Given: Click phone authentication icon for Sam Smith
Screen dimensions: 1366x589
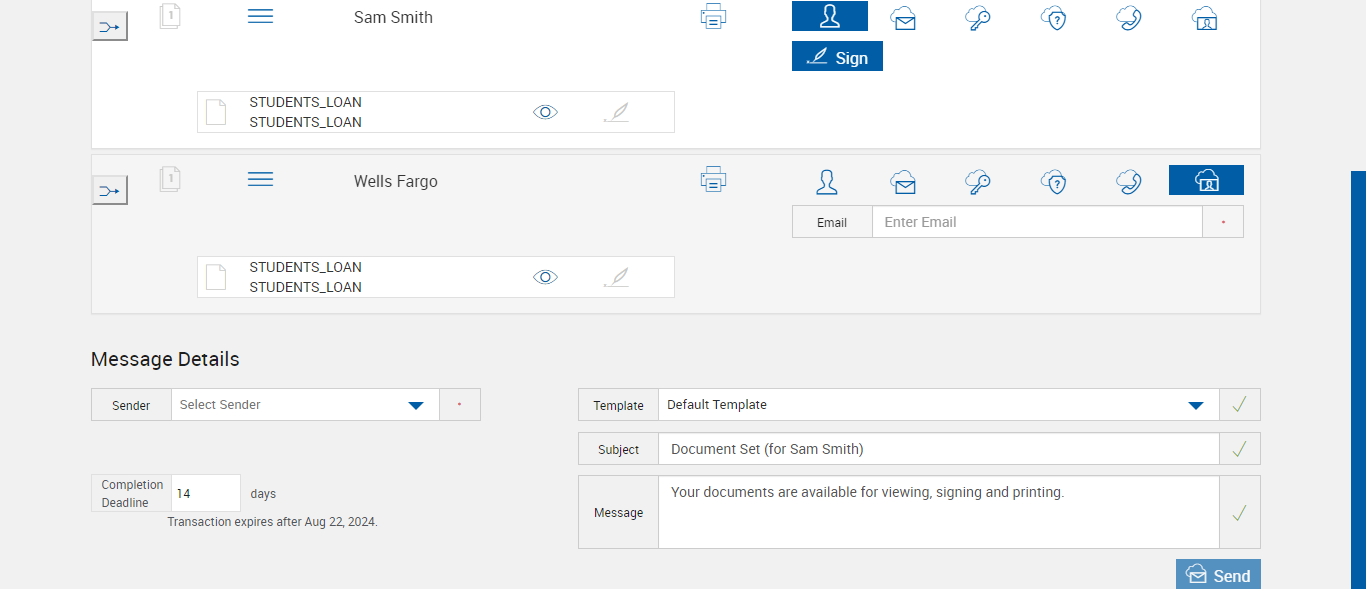Looking at the screenshot, I should coord(1129,18).
